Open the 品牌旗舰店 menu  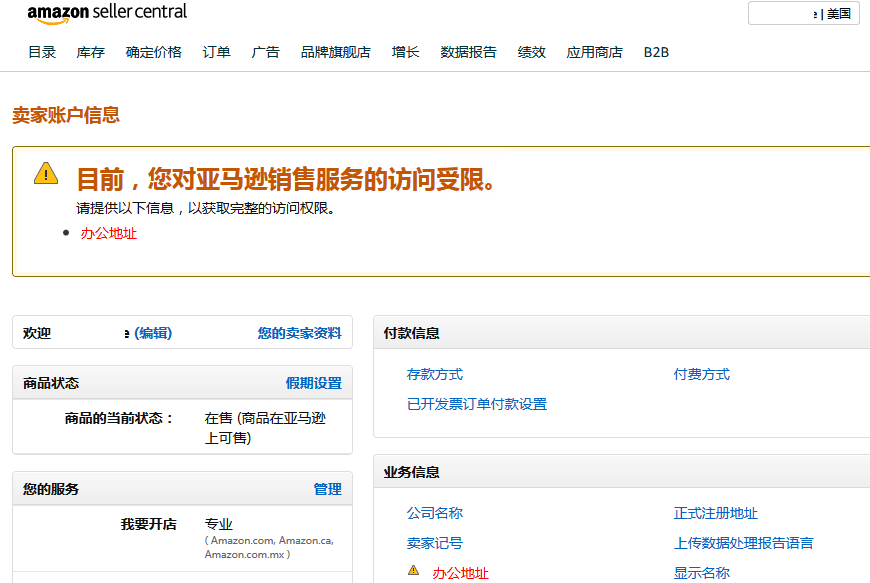336,52
